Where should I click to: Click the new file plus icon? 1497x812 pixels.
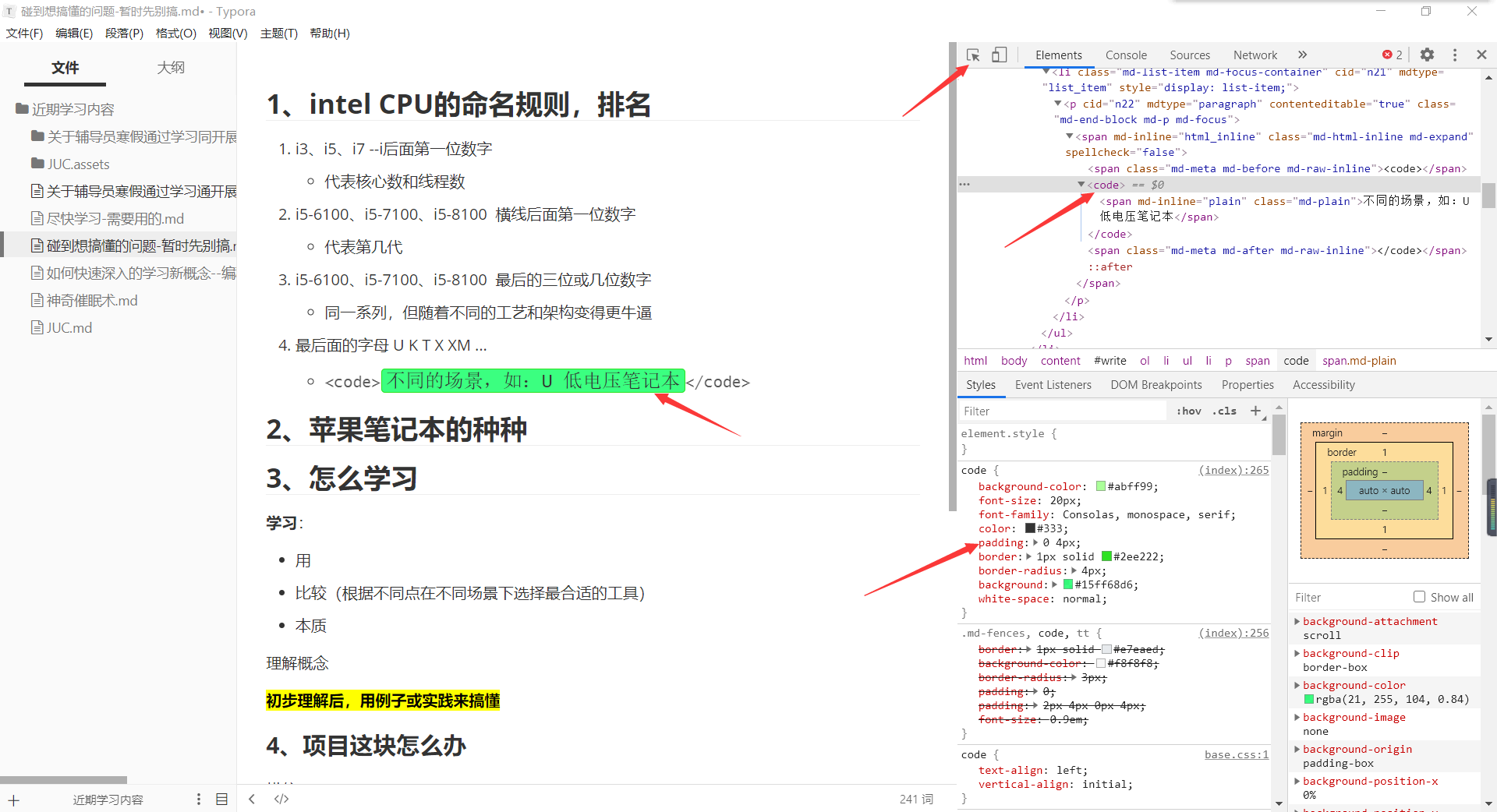click(15, 799)
